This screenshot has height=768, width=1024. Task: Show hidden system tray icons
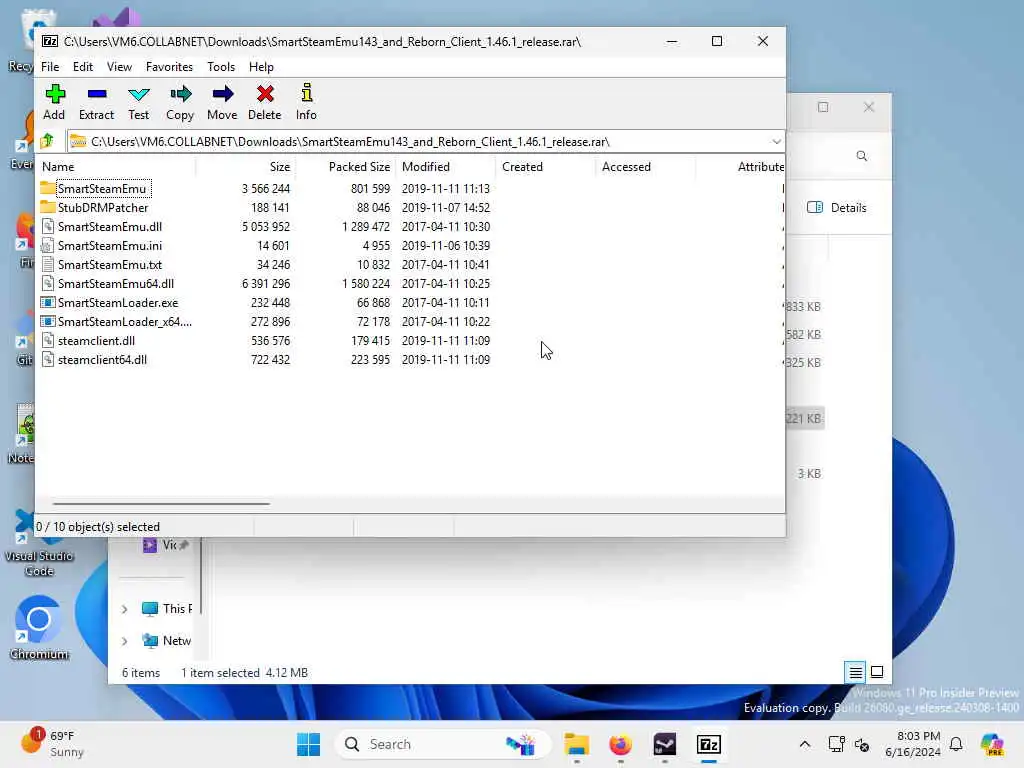coord(805,744)
